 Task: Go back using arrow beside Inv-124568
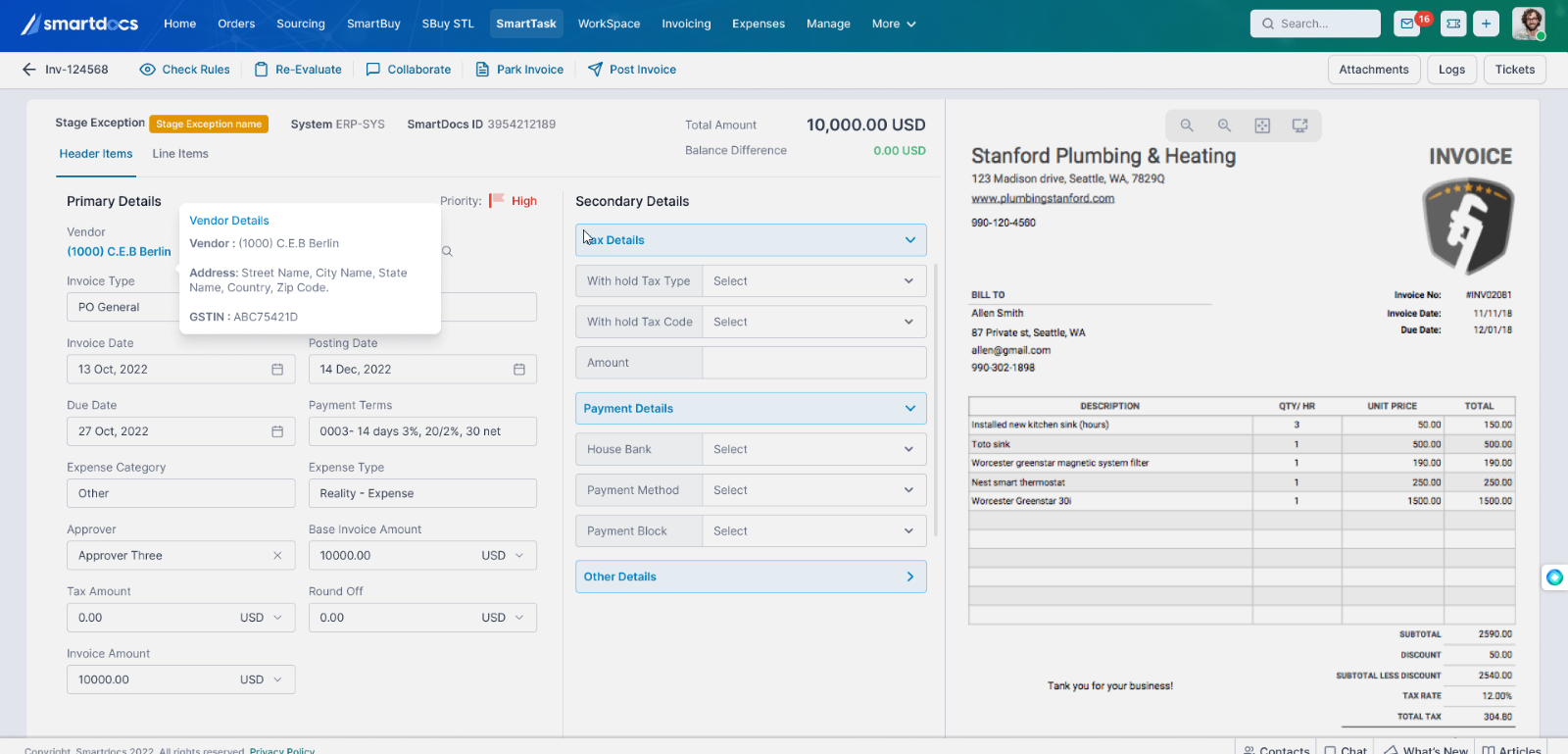(28, 70)
